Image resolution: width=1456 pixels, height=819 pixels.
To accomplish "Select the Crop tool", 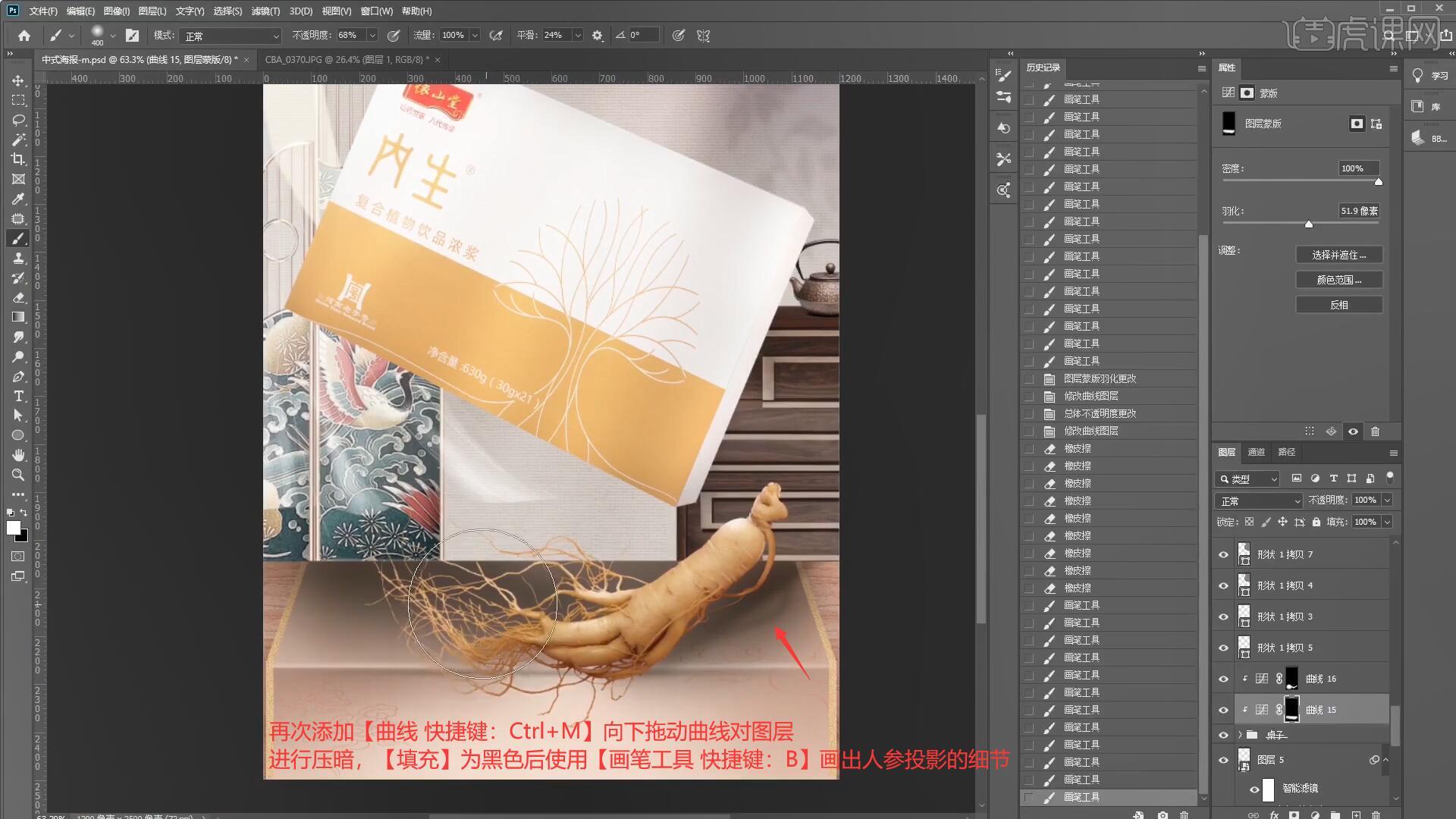I will pyautogui.click(x=18, y=159).
